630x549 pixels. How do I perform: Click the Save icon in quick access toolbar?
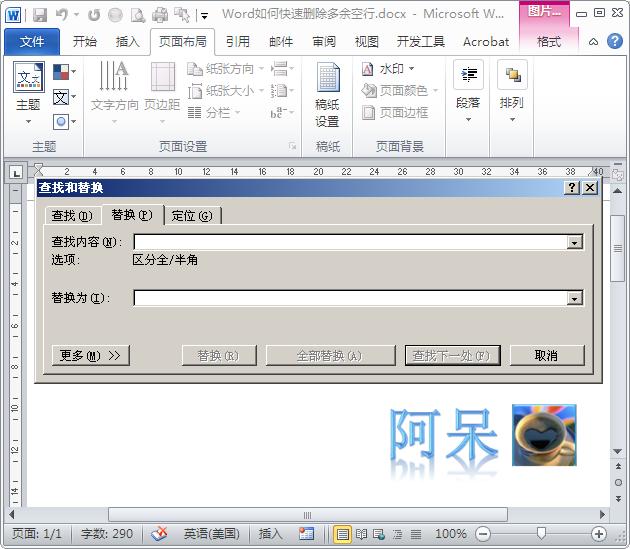[x=40, y=15]
